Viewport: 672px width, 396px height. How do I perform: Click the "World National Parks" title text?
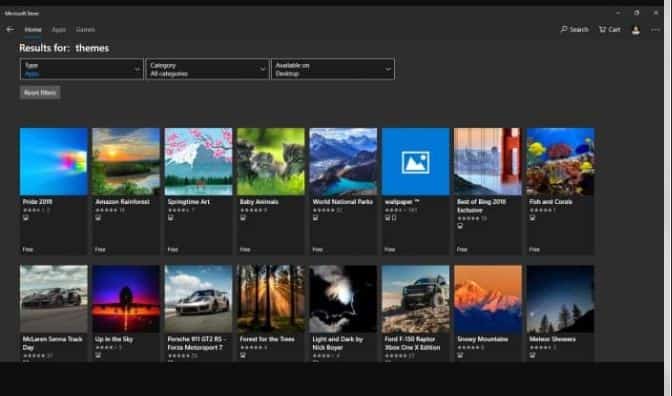point(343,202)
